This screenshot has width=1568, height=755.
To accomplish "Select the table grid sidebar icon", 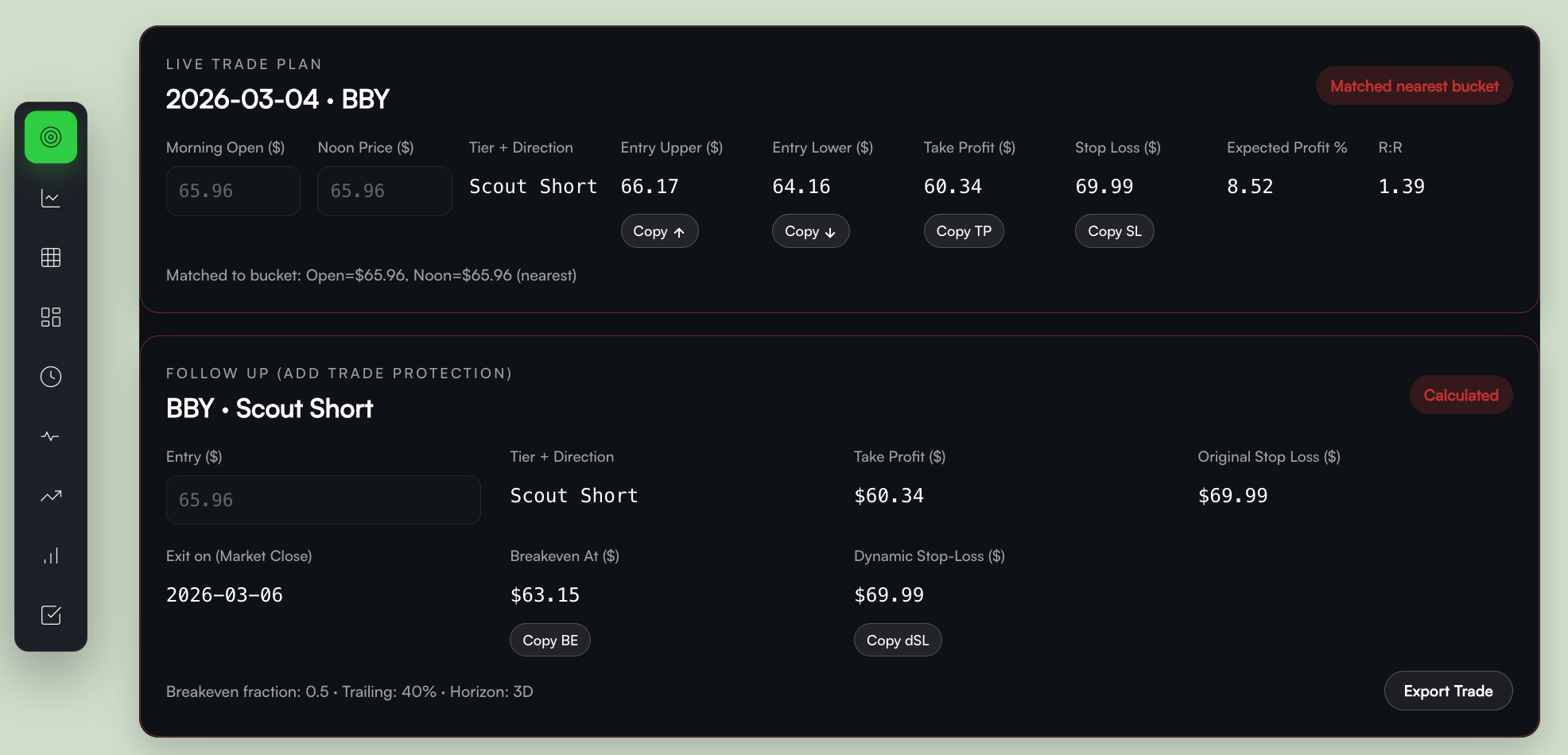I will (51, 257).
